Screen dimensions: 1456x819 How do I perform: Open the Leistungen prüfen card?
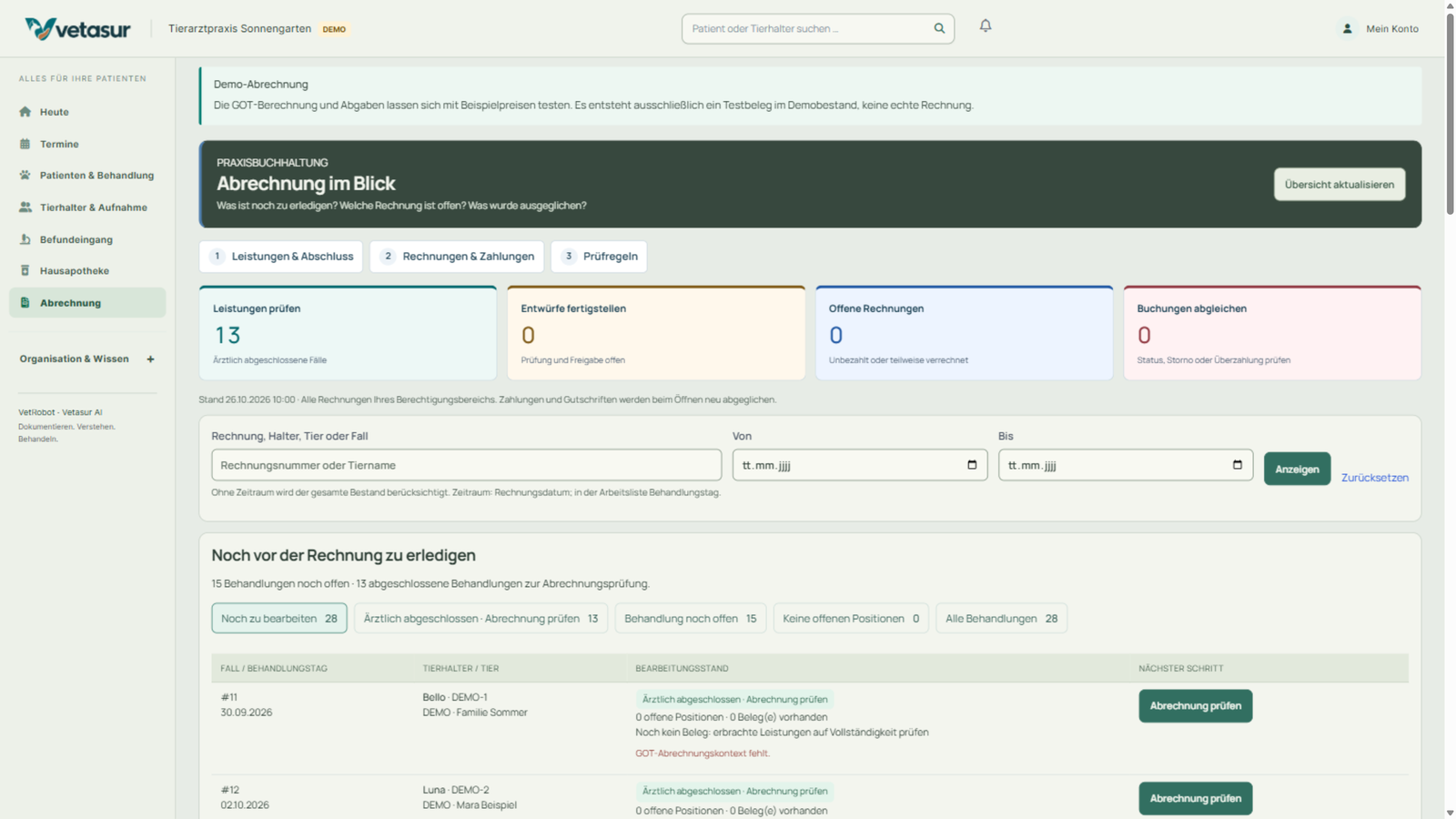tap(348, 333)
